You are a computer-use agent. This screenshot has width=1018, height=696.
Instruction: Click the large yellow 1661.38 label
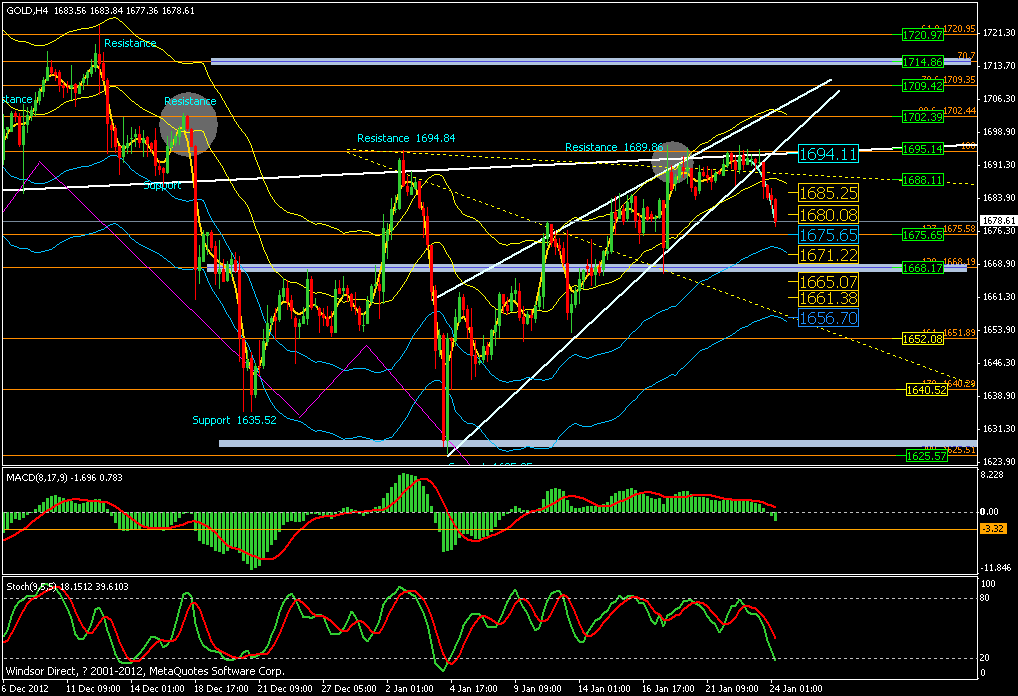tap(828, 298)
